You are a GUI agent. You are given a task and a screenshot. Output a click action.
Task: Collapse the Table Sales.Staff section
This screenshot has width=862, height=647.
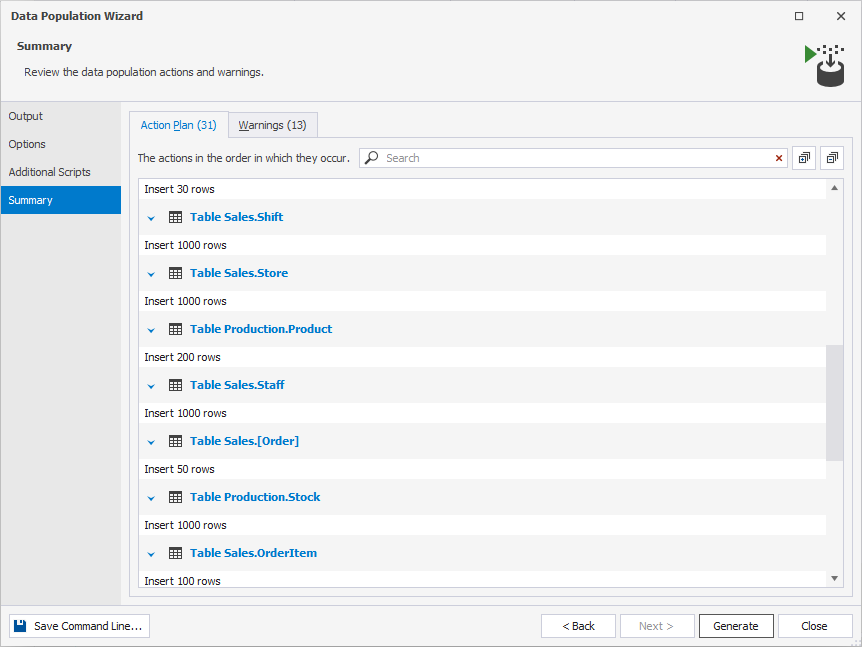(x=151, y=386)
